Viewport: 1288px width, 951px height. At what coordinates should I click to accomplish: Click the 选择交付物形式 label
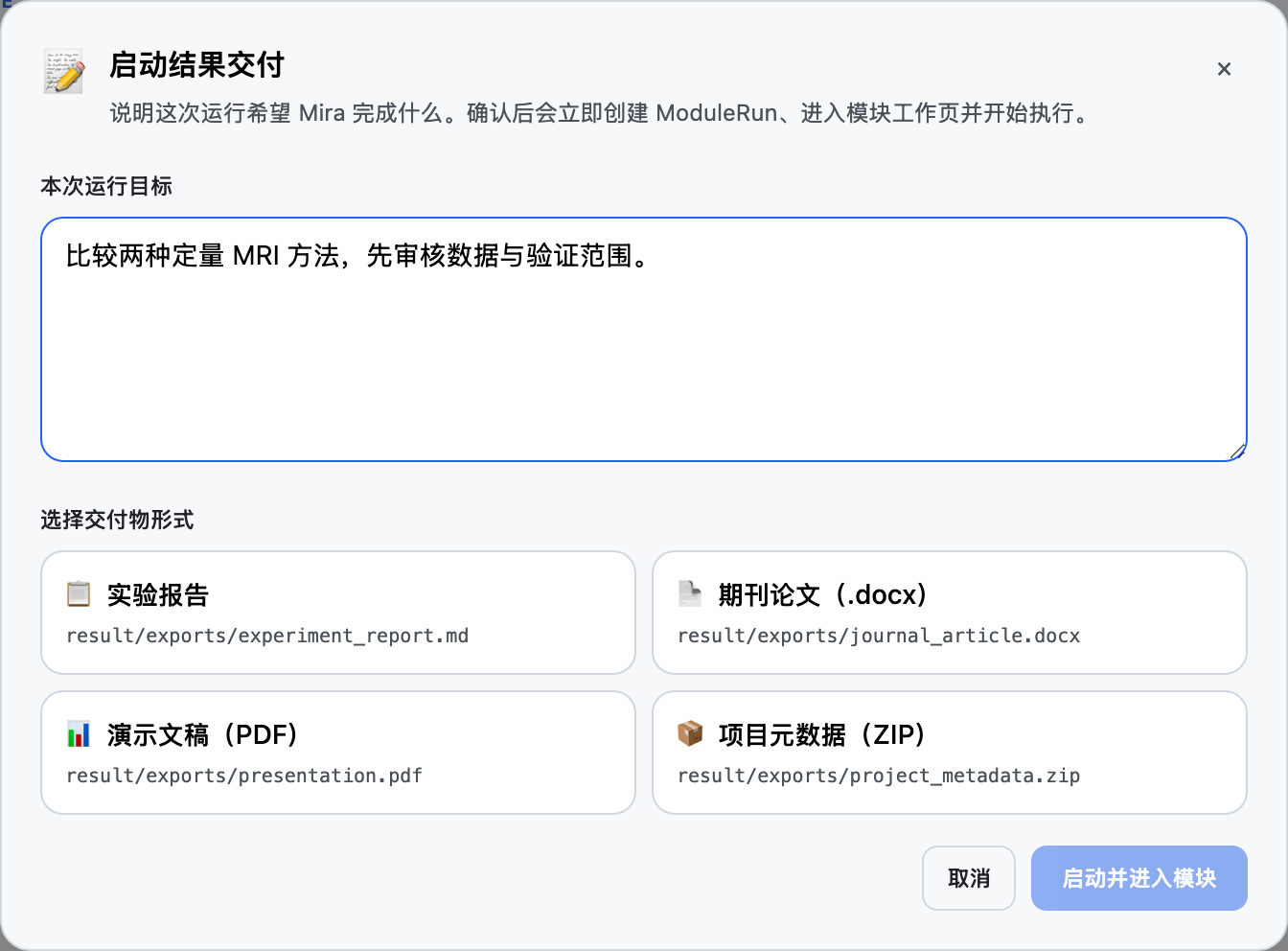tap(117, 520)
